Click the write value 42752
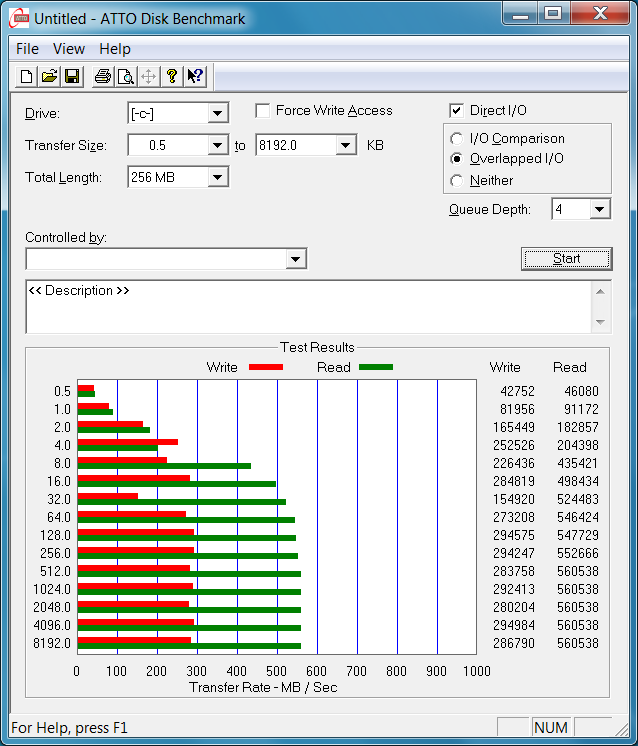The height and width of the screenshot is (746, 638). 517,391
